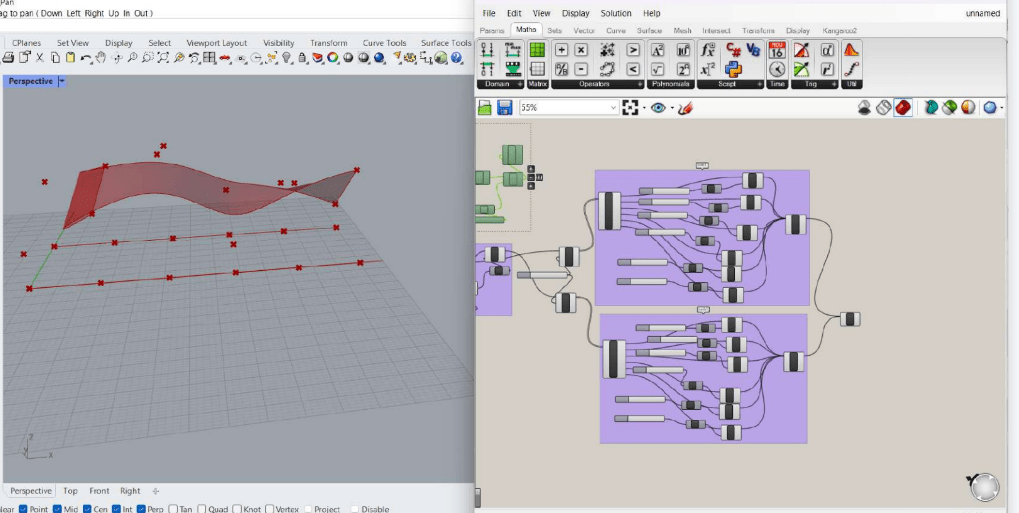This screenshot has height=513, width=1019.
Task: Open the Solution menu in Grasshopper
Action: (x=616, y=13)
